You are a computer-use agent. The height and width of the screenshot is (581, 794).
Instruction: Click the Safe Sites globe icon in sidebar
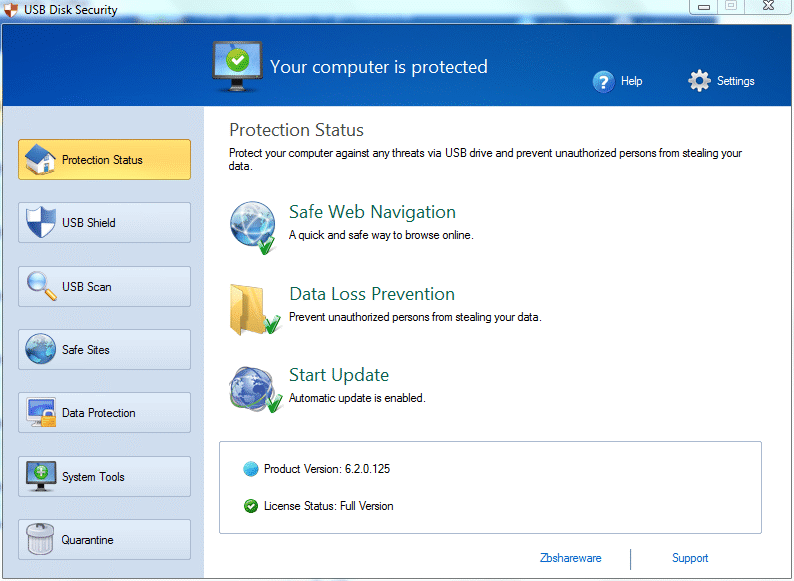coord(41,349)
